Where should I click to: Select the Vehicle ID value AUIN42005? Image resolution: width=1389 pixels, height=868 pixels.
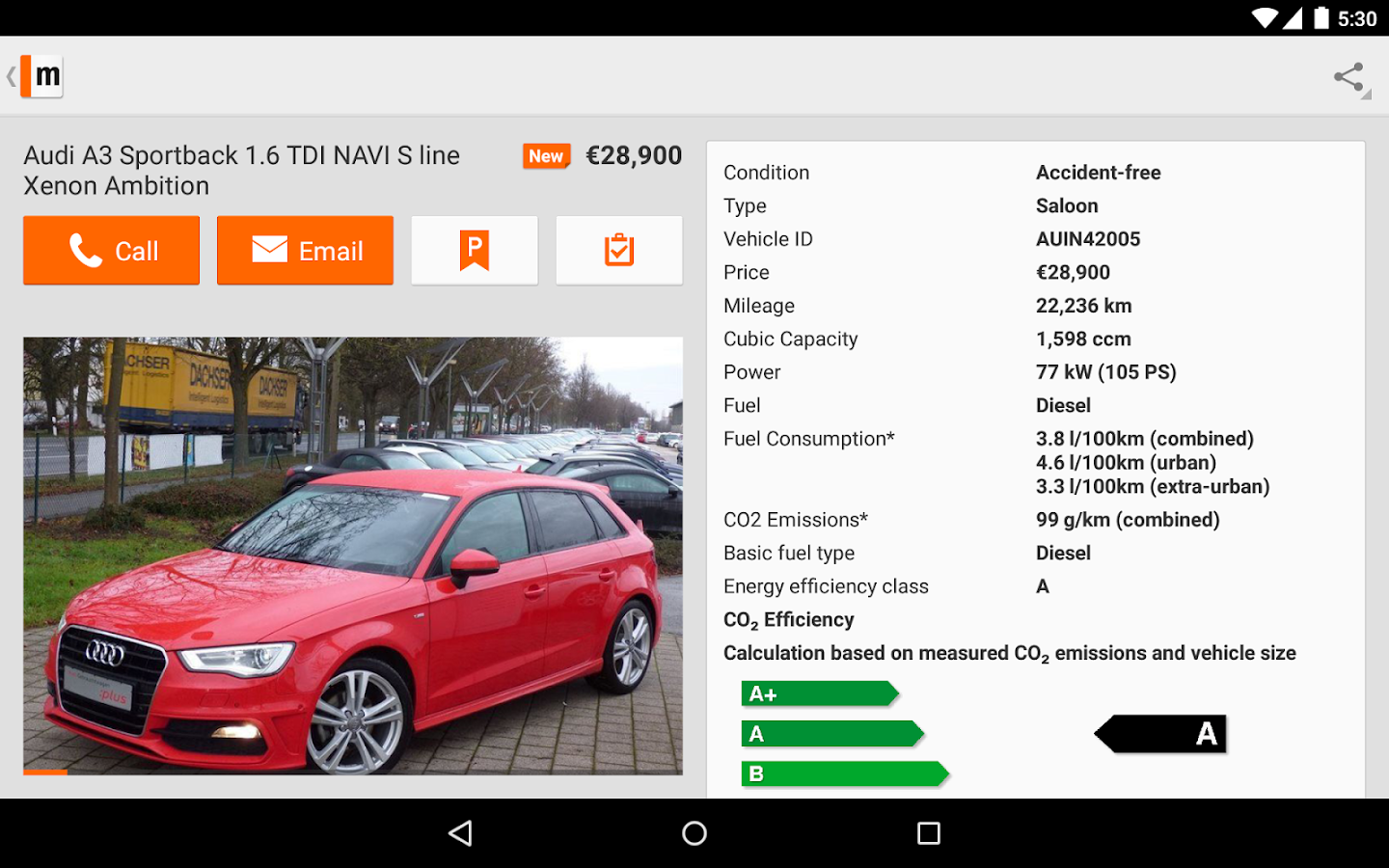coord(1088,239)
